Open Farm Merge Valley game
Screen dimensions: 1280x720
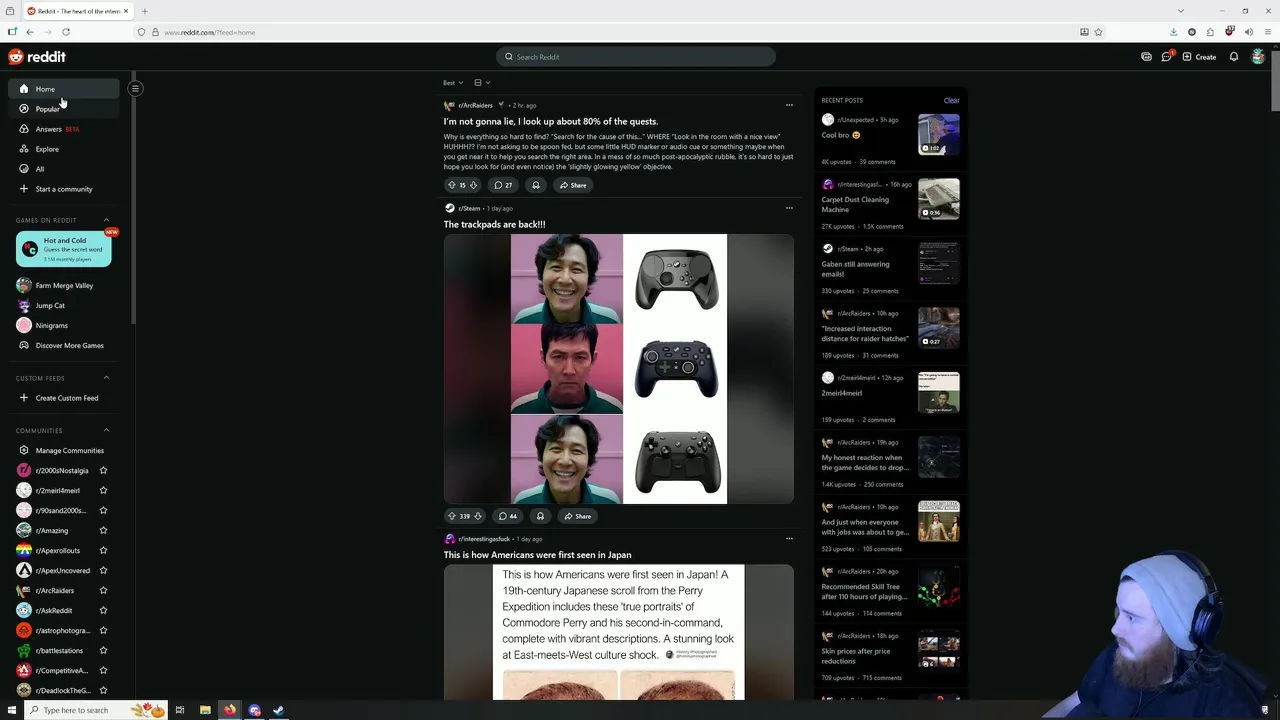tap(64, 285)
